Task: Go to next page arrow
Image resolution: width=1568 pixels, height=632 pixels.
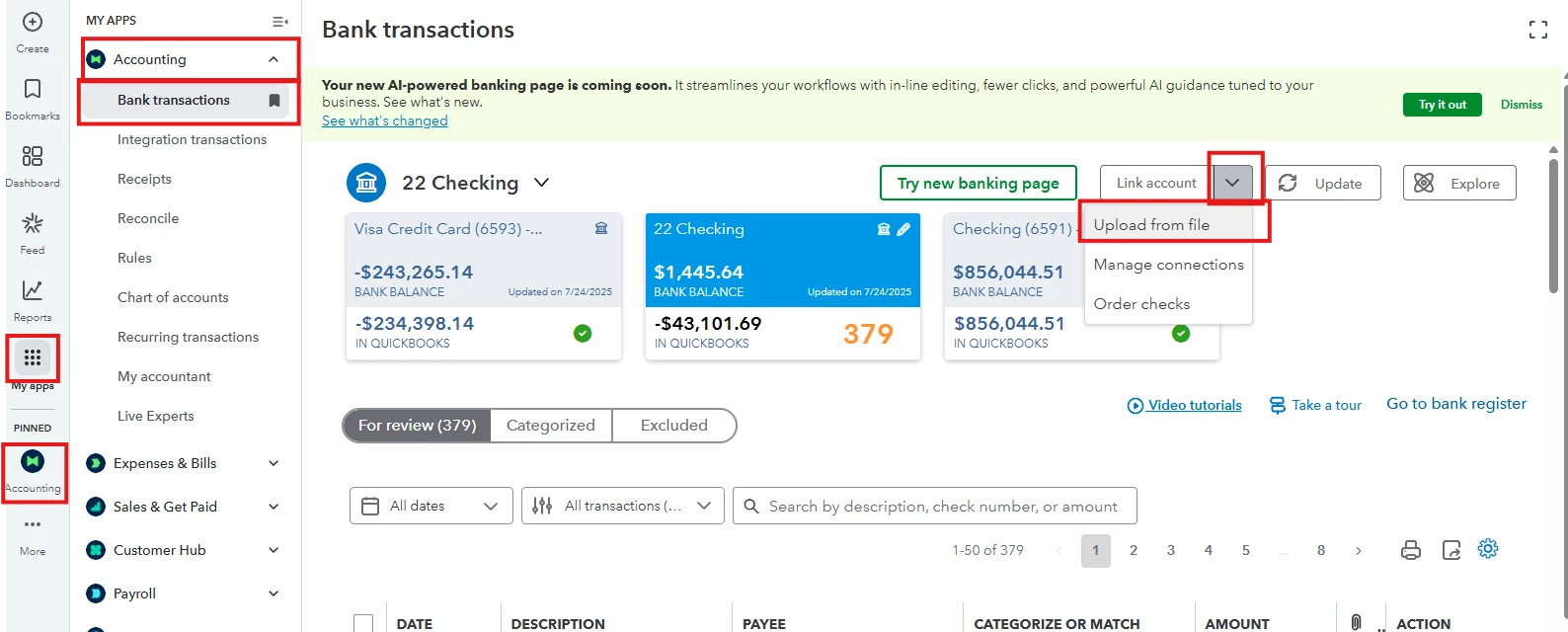Action: tap(1359, 551)
